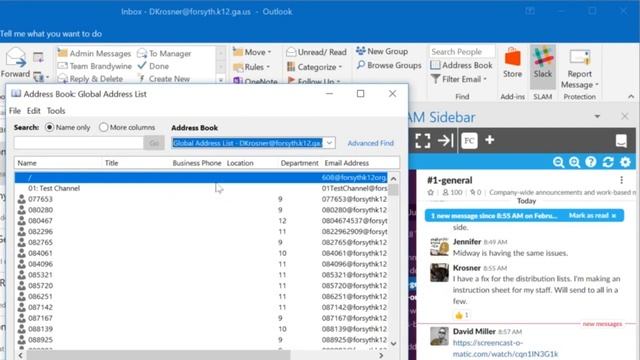Sort by Department column header
Screen dimensions: 640x360
[299, 163]
